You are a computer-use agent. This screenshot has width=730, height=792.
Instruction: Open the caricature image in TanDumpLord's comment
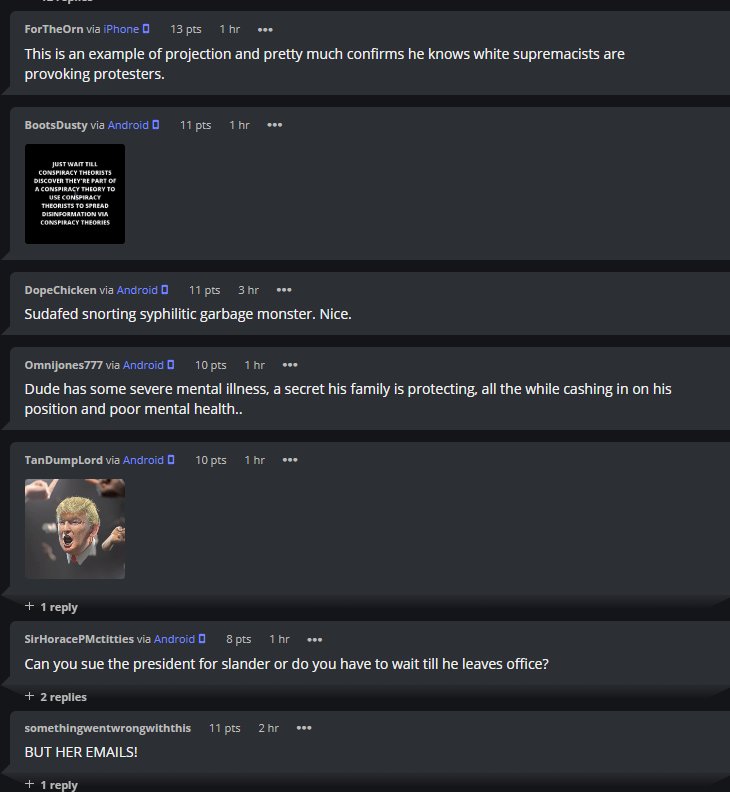click(x=75, y=529)
